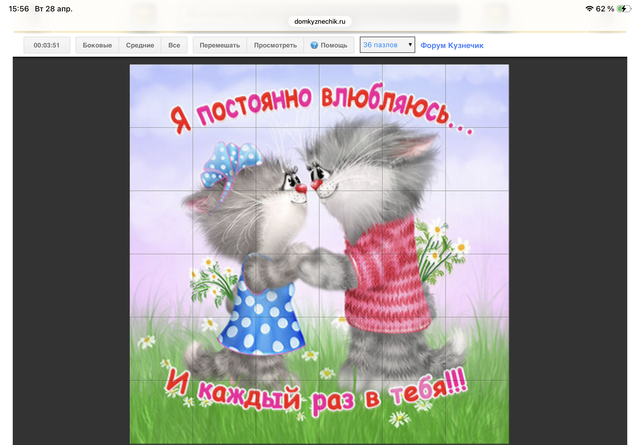The width and height of the screenshot is (640, 445).
Task: Tap the 15:56 clock in status bar
Action: coord(19,9)
